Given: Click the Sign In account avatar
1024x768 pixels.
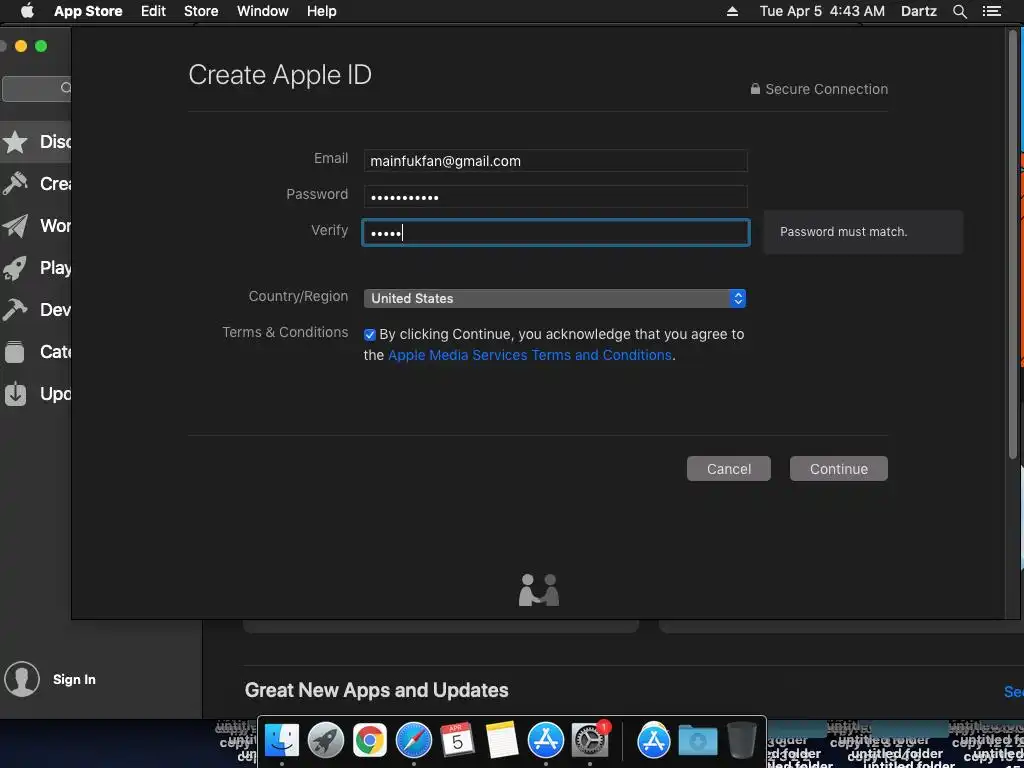Looking at the screenshot, I should [22, 679].
